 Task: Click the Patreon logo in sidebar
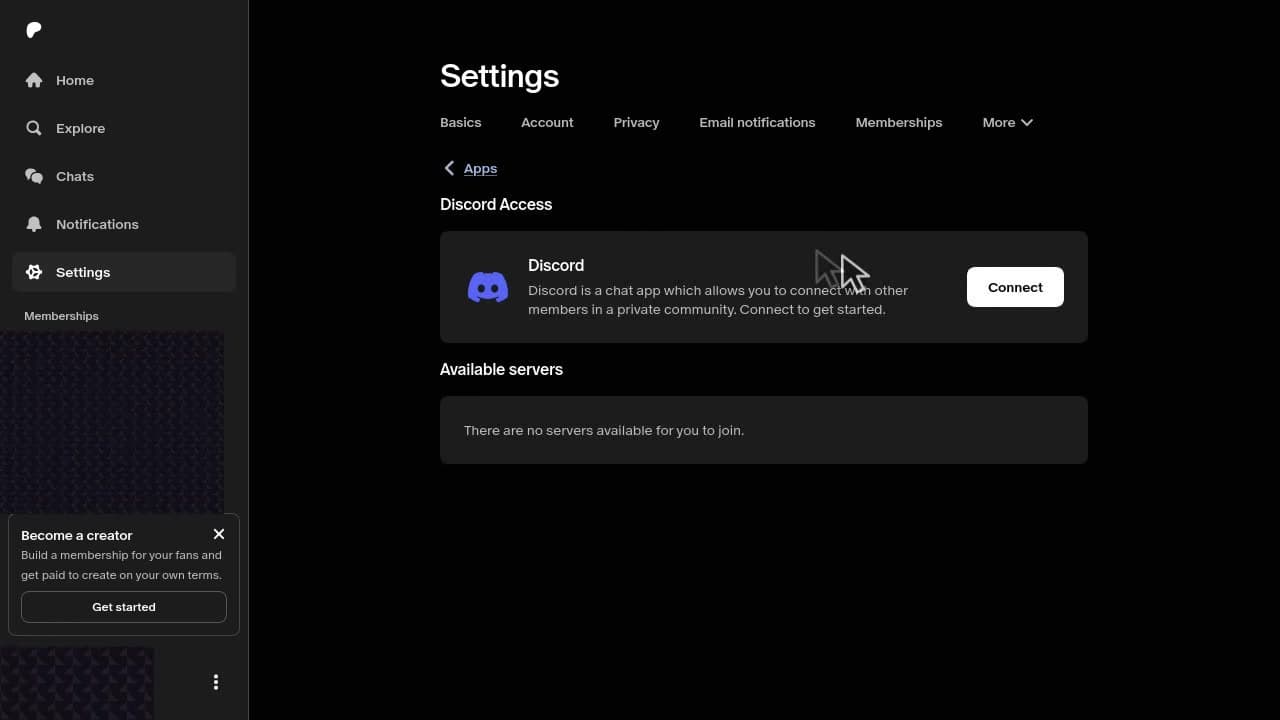(x=34, y=30)
